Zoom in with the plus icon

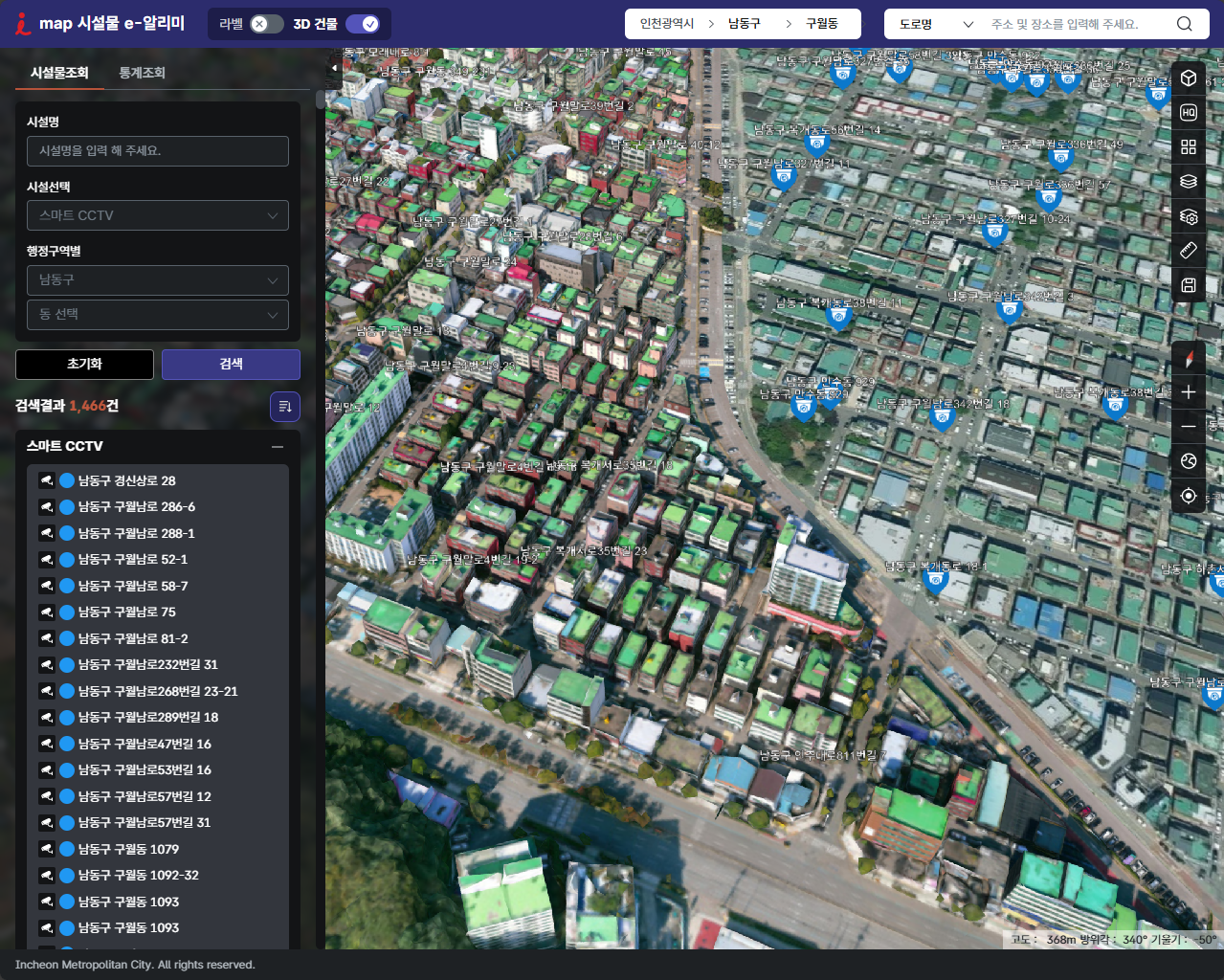(x=1189, y=392)
